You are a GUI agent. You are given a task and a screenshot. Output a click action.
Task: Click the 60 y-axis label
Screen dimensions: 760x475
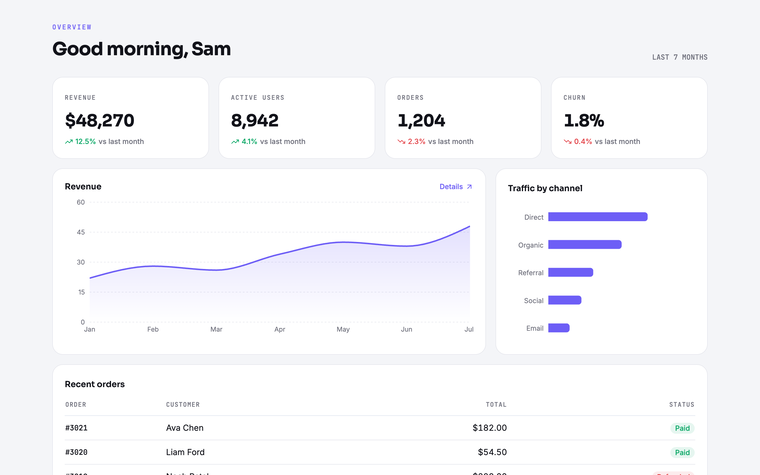(80, 202)
